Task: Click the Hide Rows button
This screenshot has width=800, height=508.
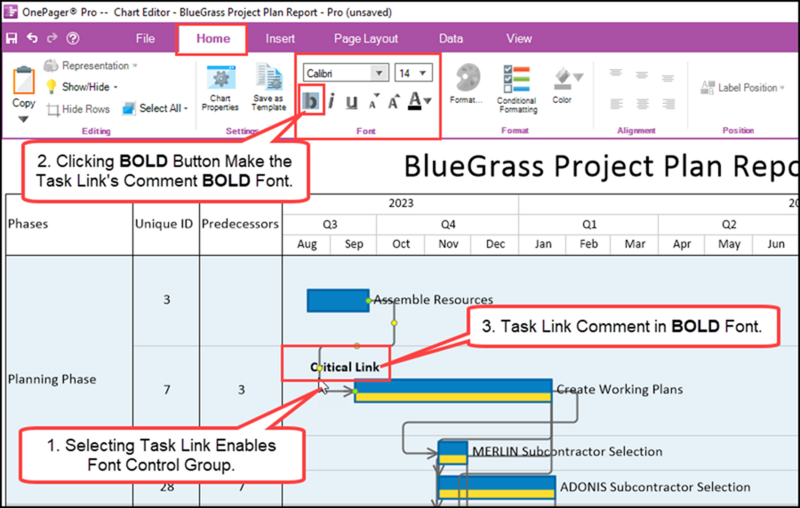Action: tap(78, 109)
